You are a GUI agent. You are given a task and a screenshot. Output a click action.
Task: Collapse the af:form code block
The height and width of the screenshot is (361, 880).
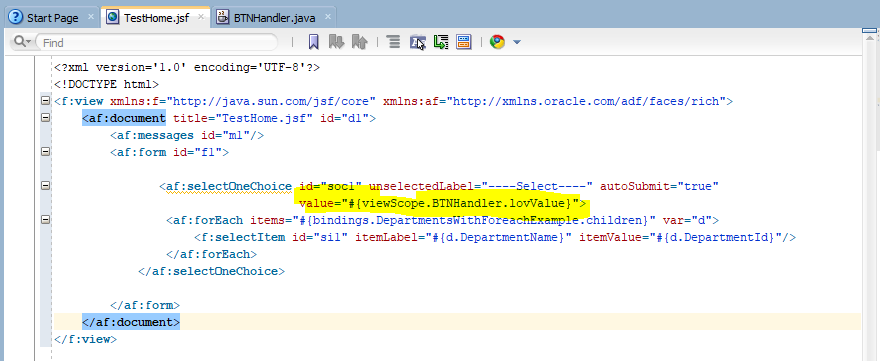click(x=45, y=152)
